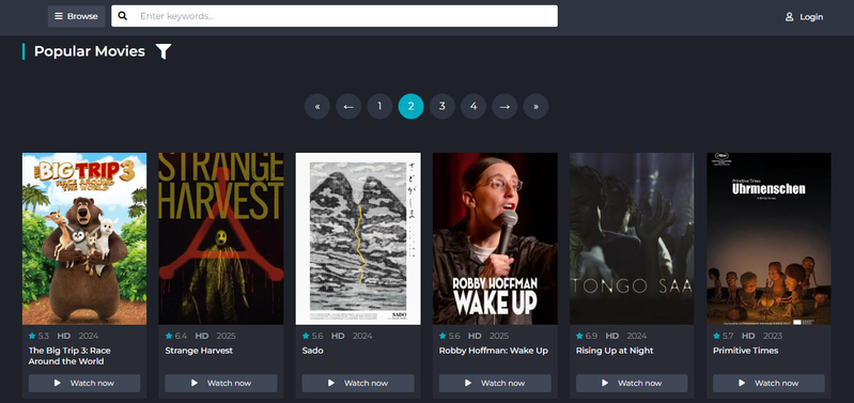Watch now for Primitive Times

(769, 383)
